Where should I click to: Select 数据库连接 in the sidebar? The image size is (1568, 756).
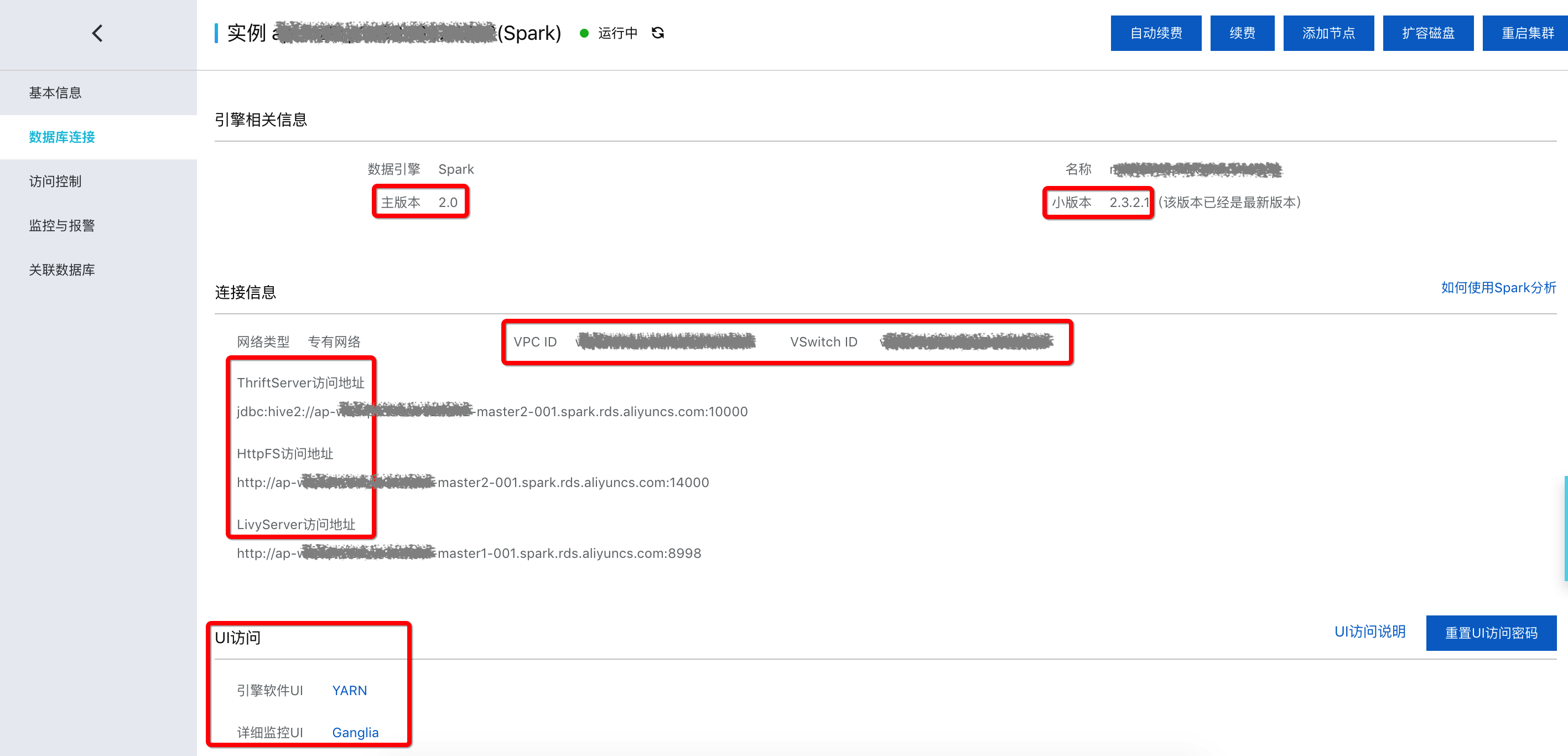[x=98, y=137]
